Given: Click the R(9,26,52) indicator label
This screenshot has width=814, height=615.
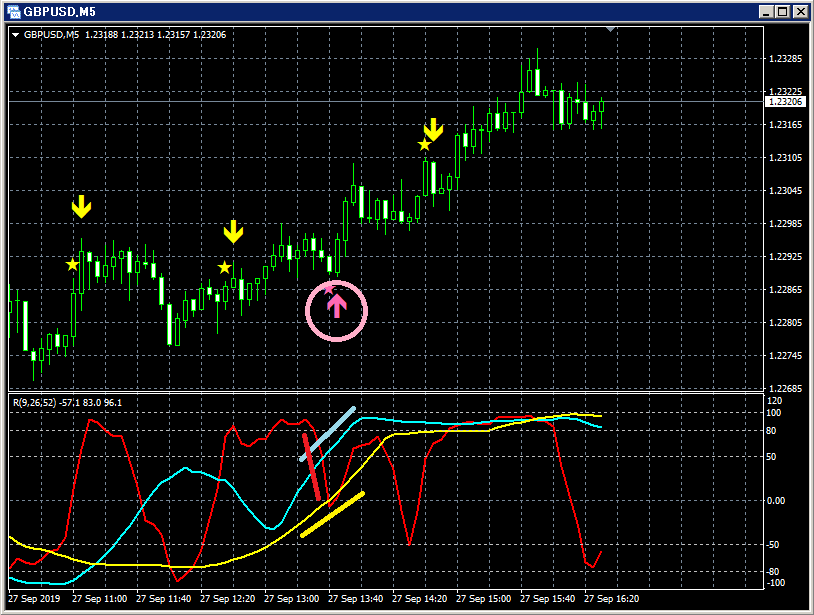Looking at the screenshot, I should pyautogui.click(x=34, y=403).
